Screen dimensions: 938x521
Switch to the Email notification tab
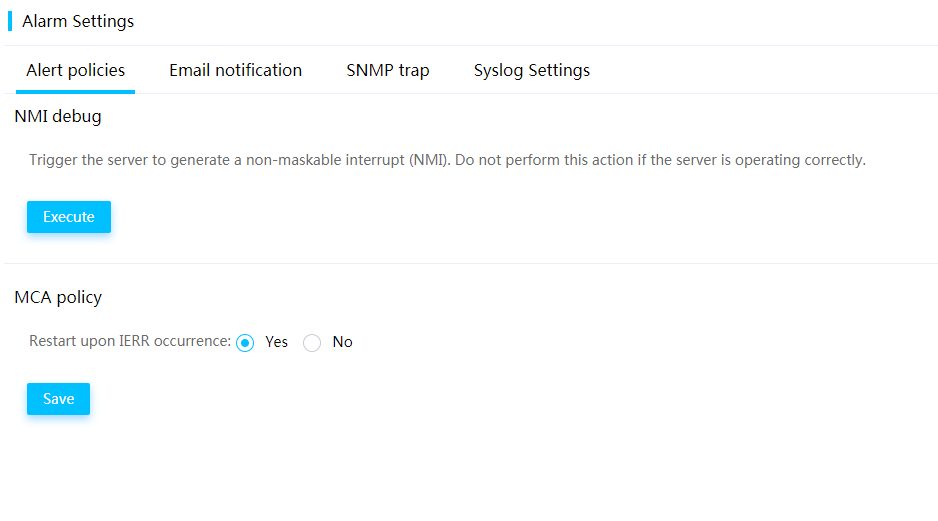click(235, 71)
